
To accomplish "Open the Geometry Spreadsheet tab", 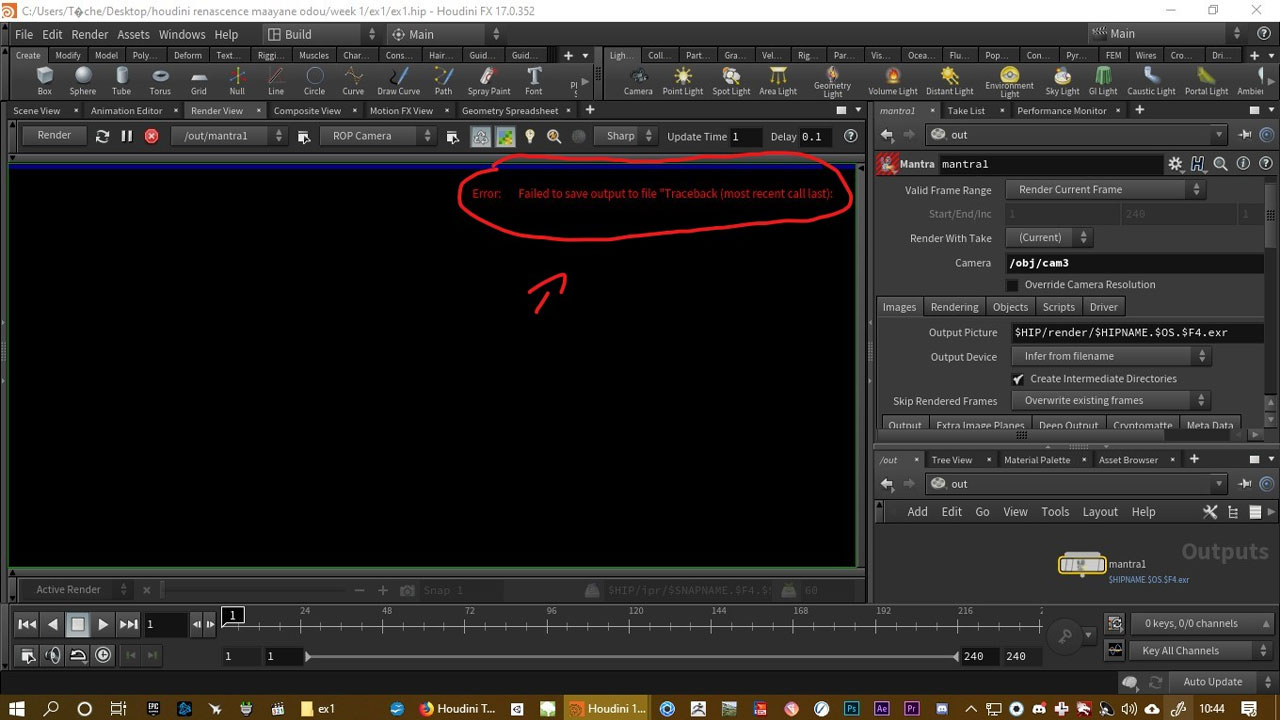I will point(512,110).
